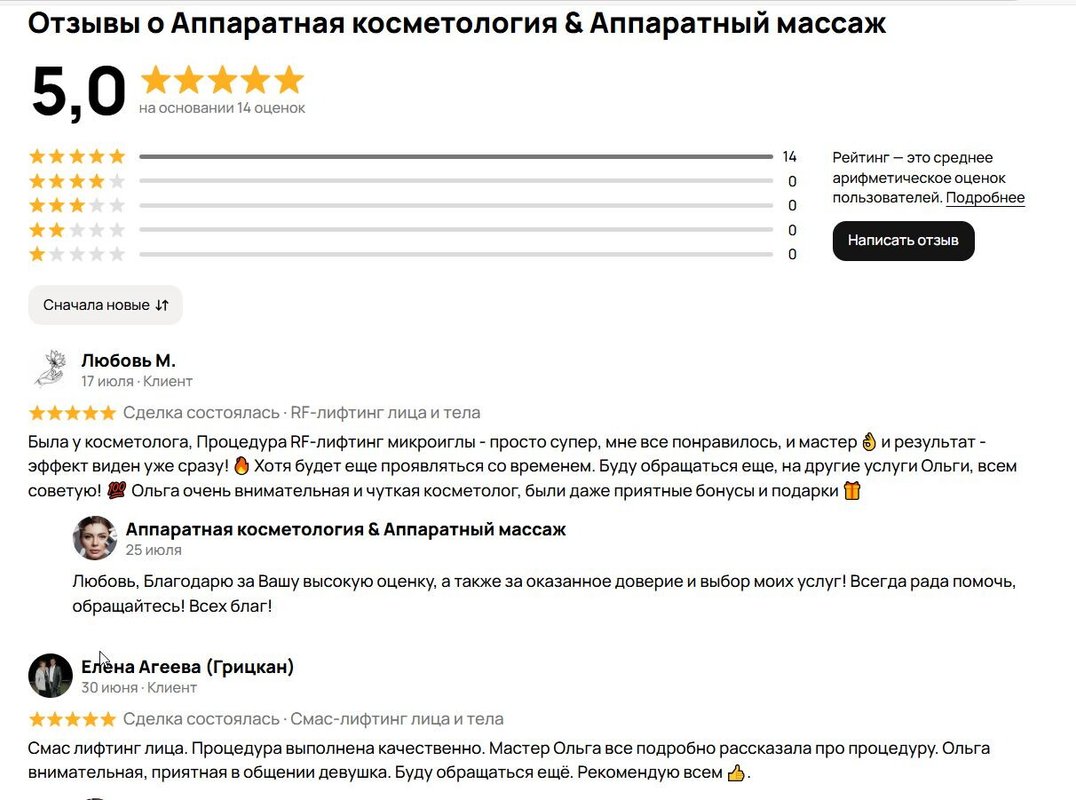
Task: Click the large overall rating stars
Action: point(222,80)
